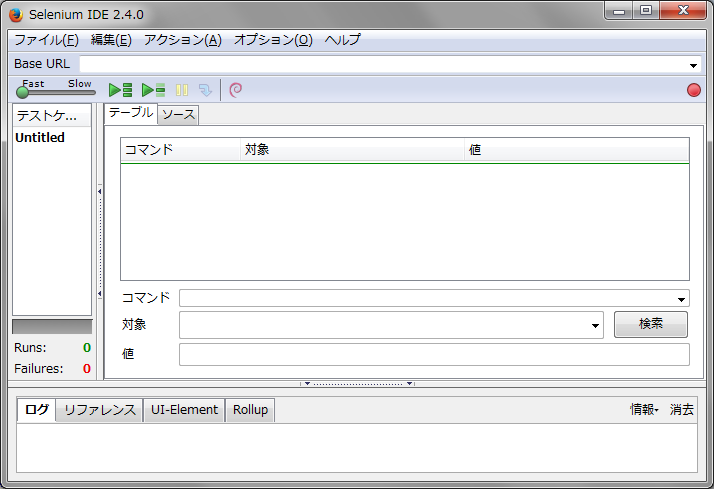Open the UI-Element tab

coord(184,410)
